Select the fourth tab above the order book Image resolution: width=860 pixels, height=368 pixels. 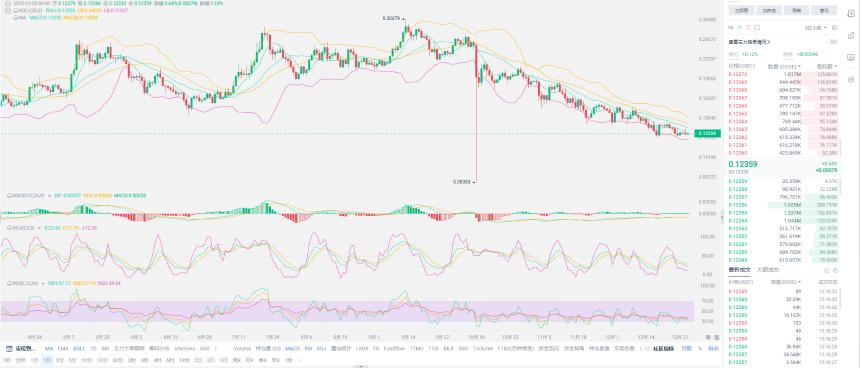[824, 10]
